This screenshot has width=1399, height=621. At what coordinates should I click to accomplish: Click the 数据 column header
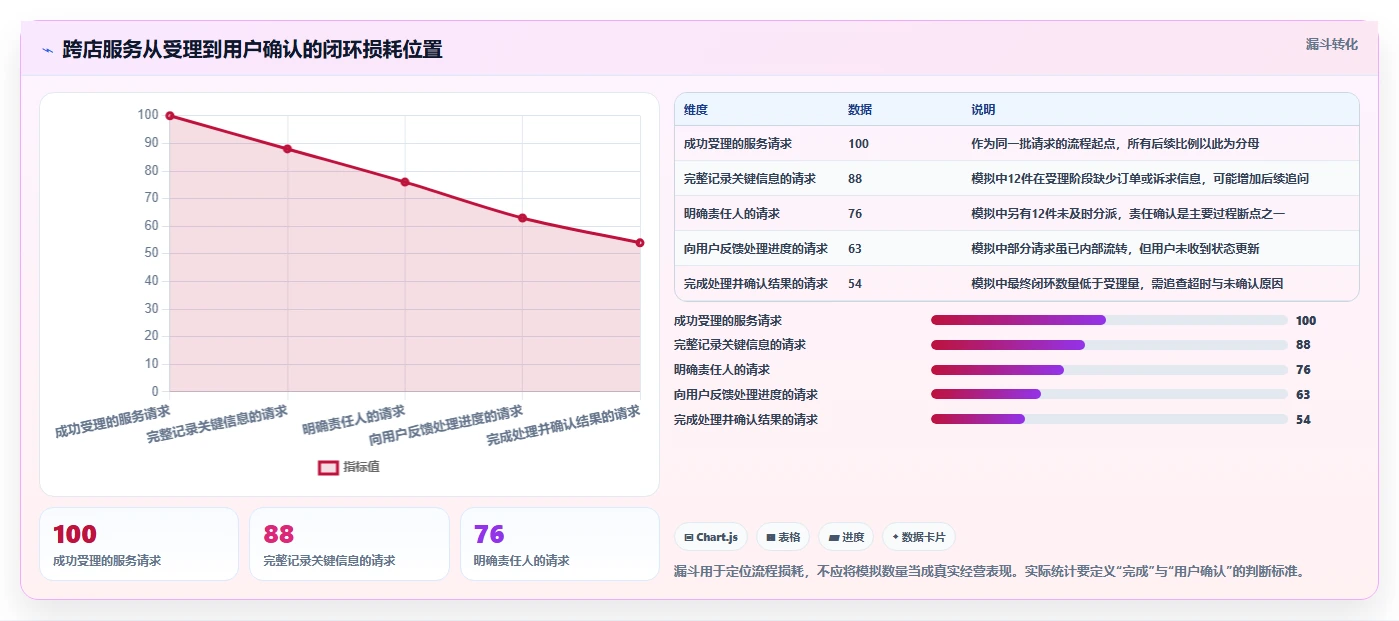pyautogui.click(x=860, y=109)
